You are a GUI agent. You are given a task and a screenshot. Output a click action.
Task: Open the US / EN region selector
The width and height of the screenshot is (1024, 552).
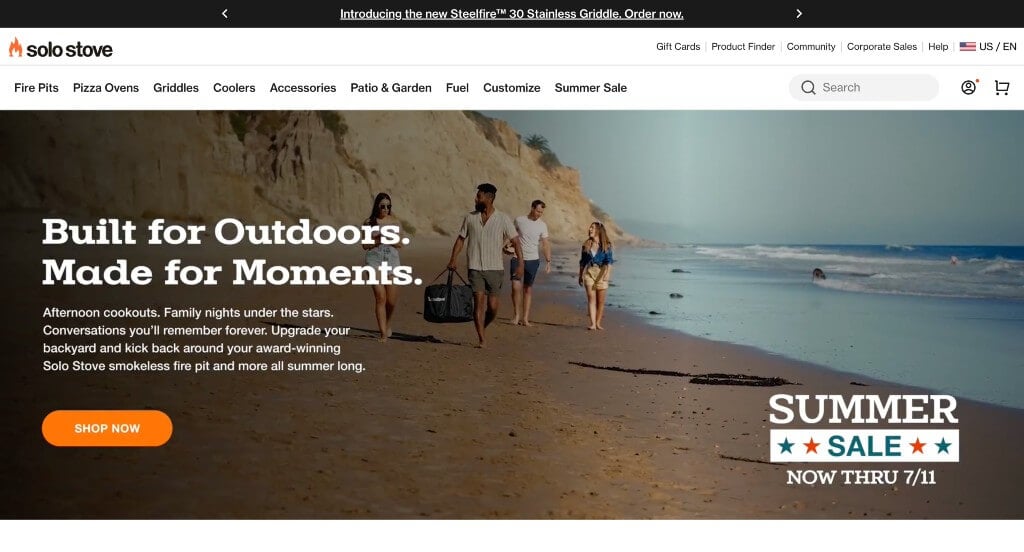coord(987,46)
